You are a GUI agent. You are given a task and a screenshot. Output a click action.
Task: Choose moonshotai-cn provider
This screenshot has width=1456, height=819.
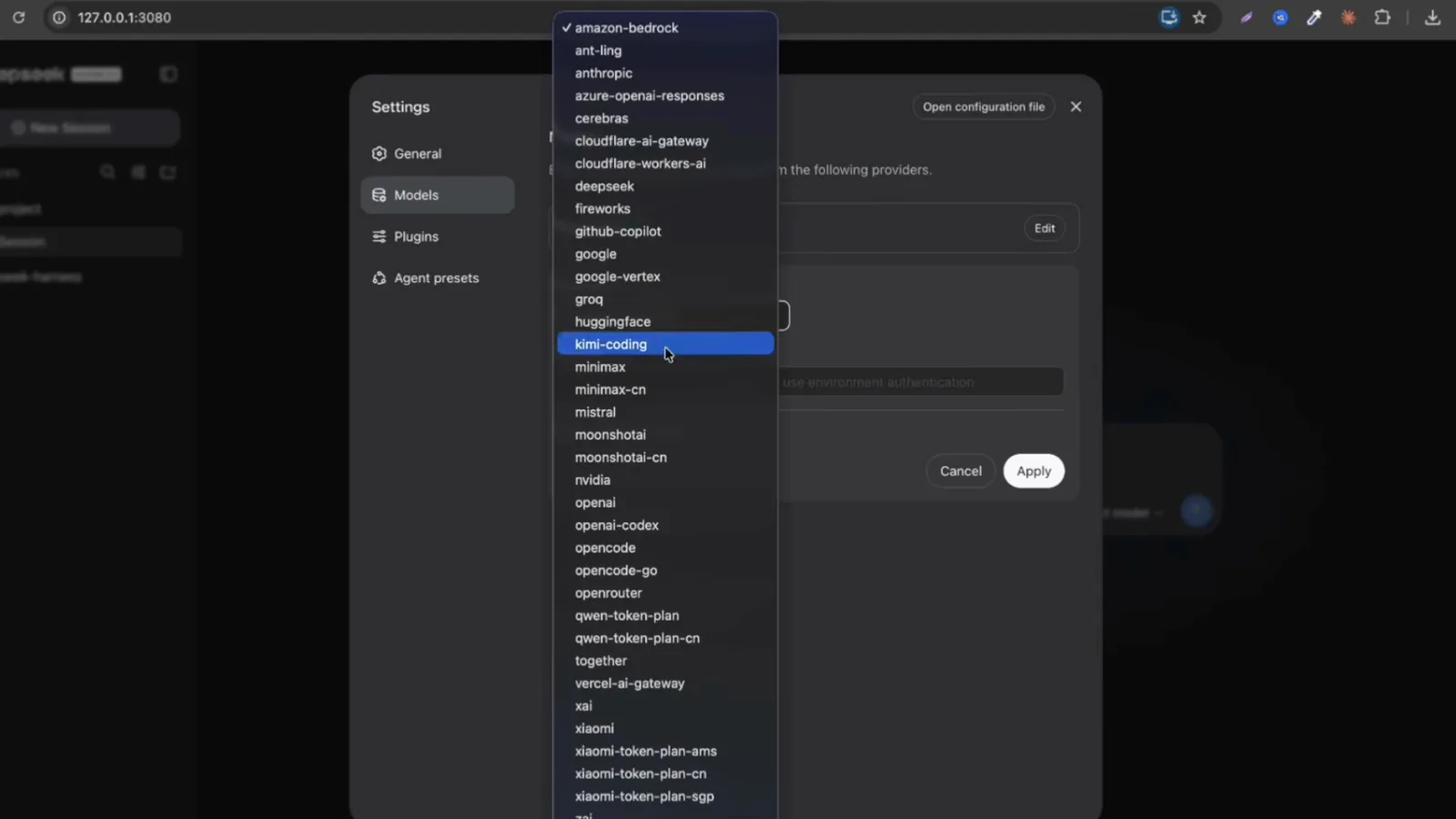click(x=665, y=458)
